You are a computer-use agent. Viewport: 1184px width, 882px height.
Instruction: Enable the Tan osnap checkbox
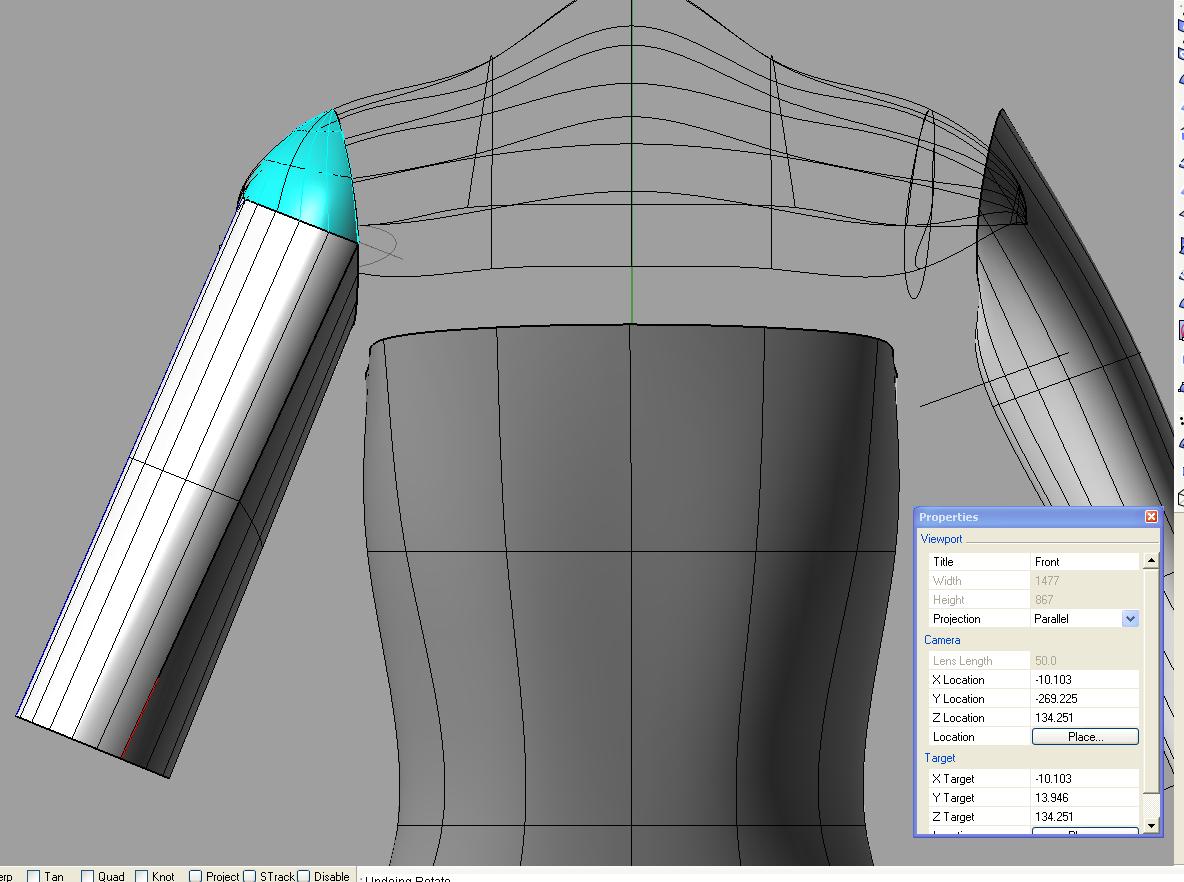[34, 876]
